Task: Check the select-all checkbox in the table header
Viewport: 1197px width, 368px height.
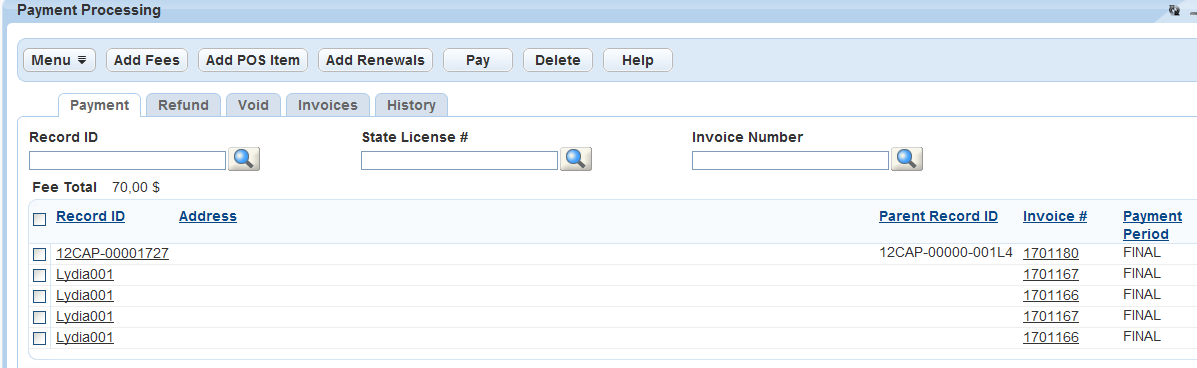Action: (40, 220)
